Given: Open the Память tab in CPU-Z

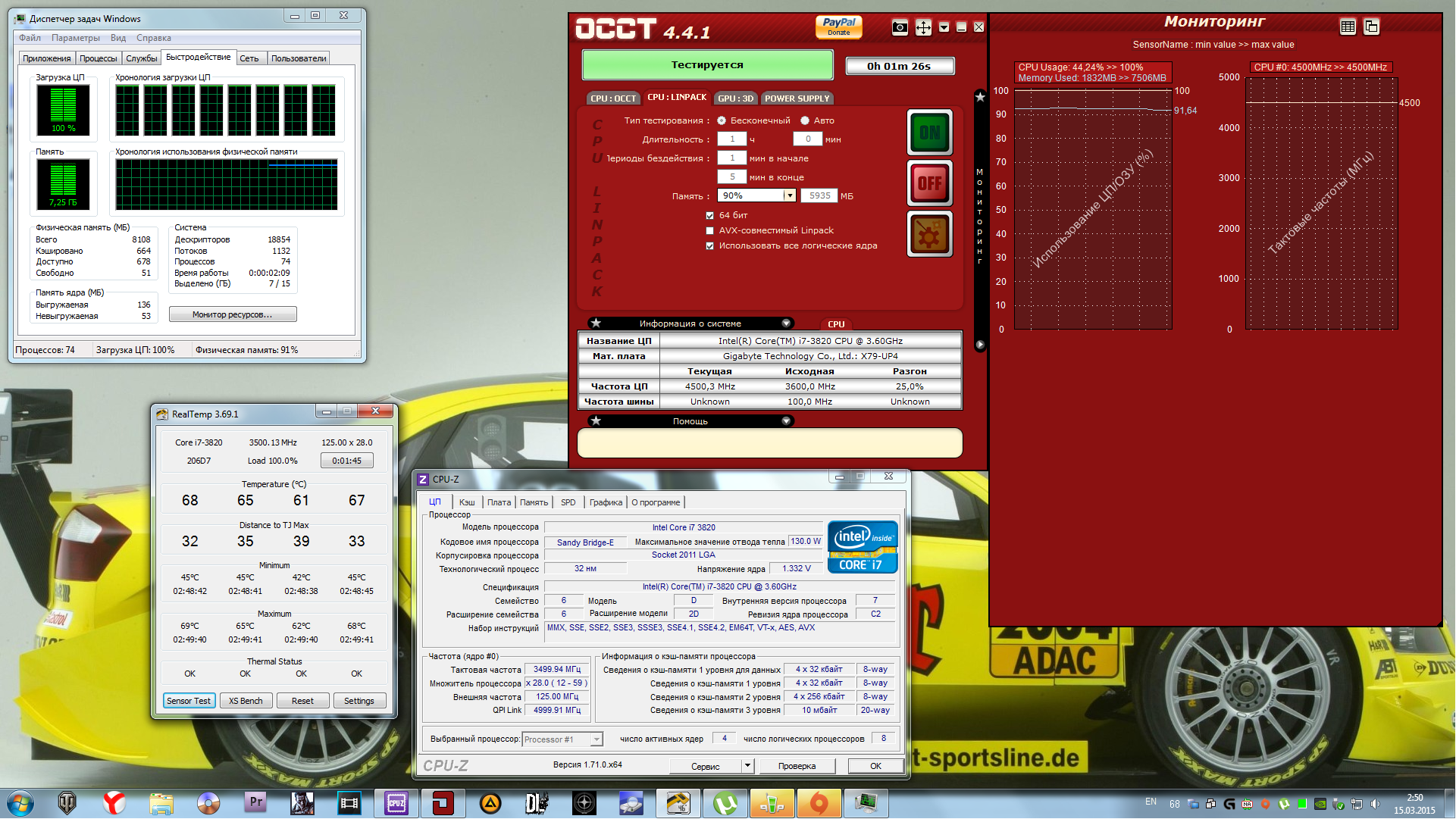Looking at the screenshot, I should (534, 502).
